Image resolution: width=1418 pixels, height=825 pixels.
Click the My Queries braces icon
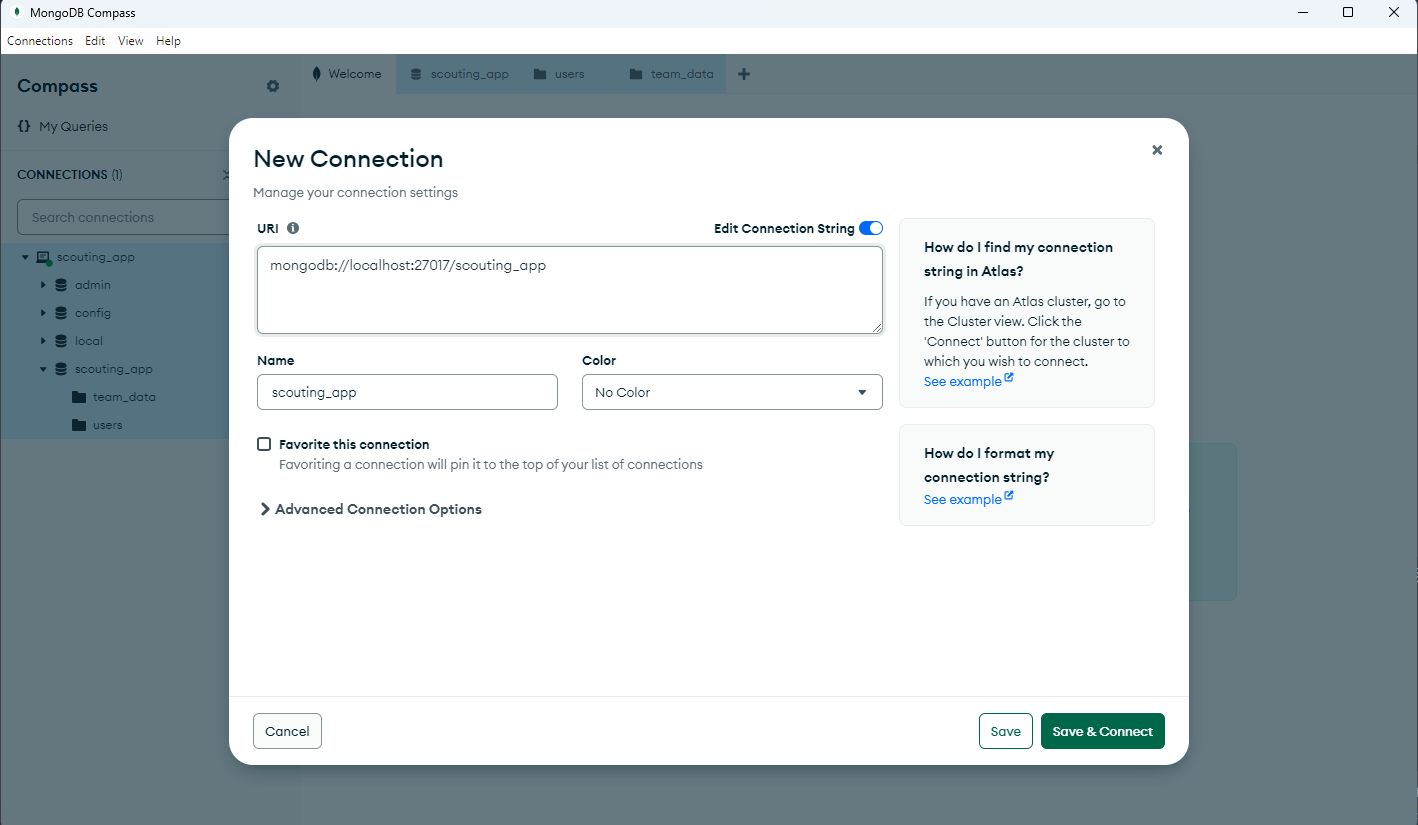pos(24,126)
